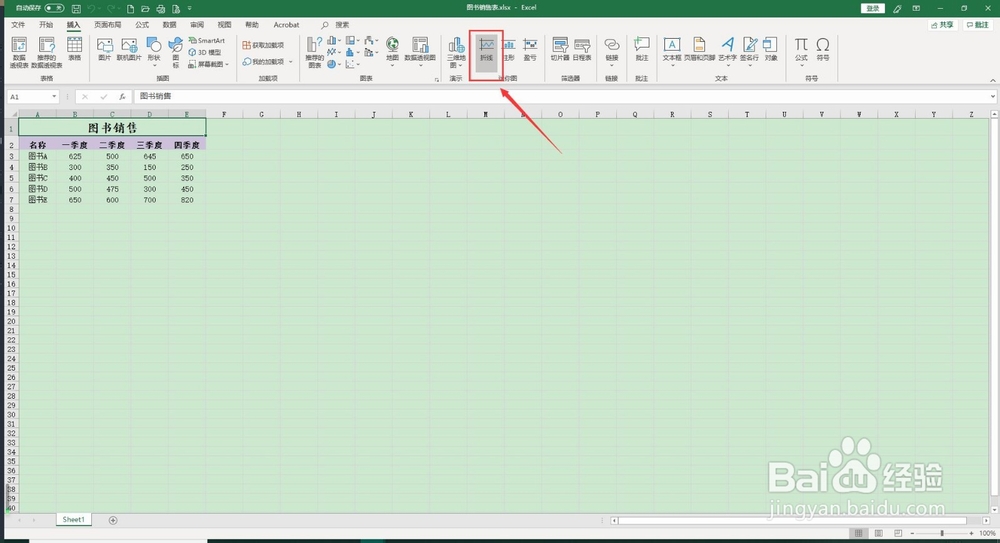Click the Insert Function fx button
This screenshot has width=1000, height=543.
[122, 96]
